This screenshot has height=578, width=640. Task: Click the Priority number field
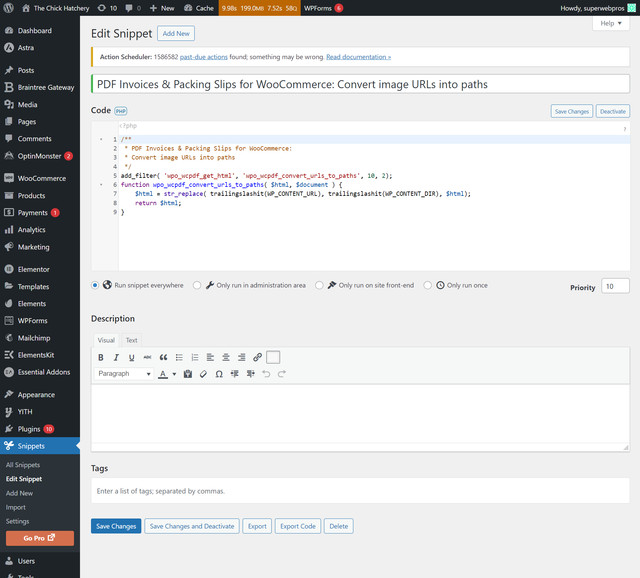click(615, 286)
